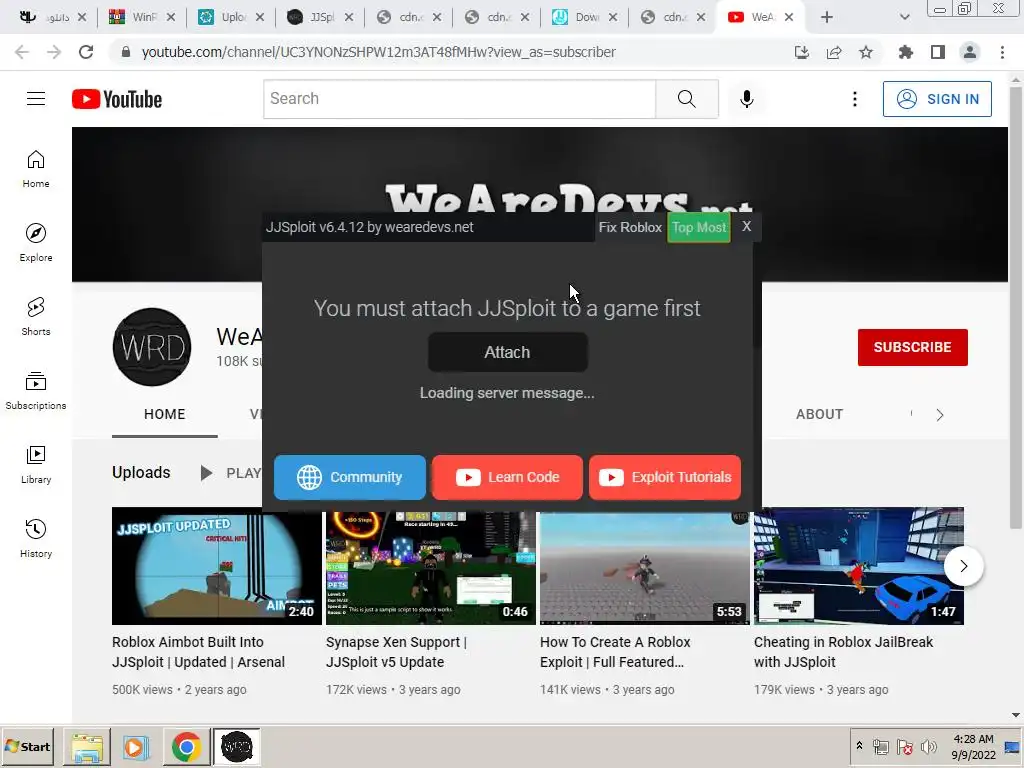Go back with the browser back arrow

point(22,52)
